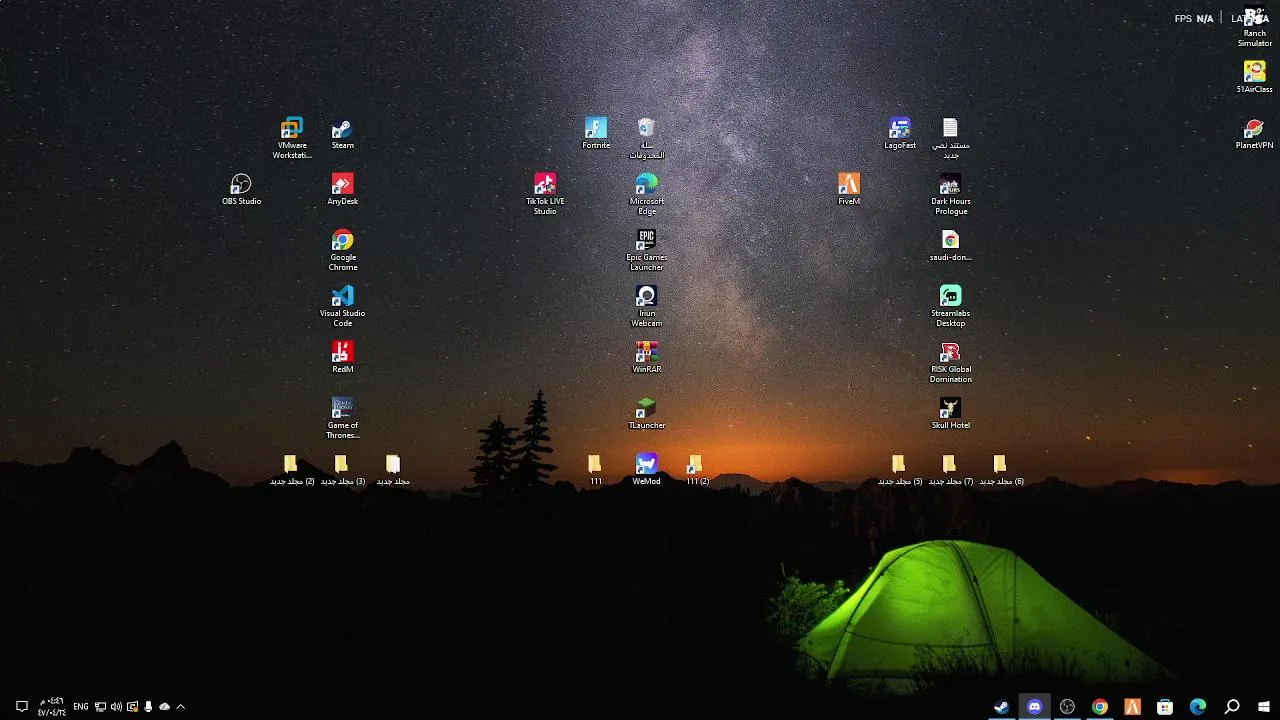Select the WinRAR desktop shortcut
This screenshot has height=720, width=1280.
coord(646,358)
